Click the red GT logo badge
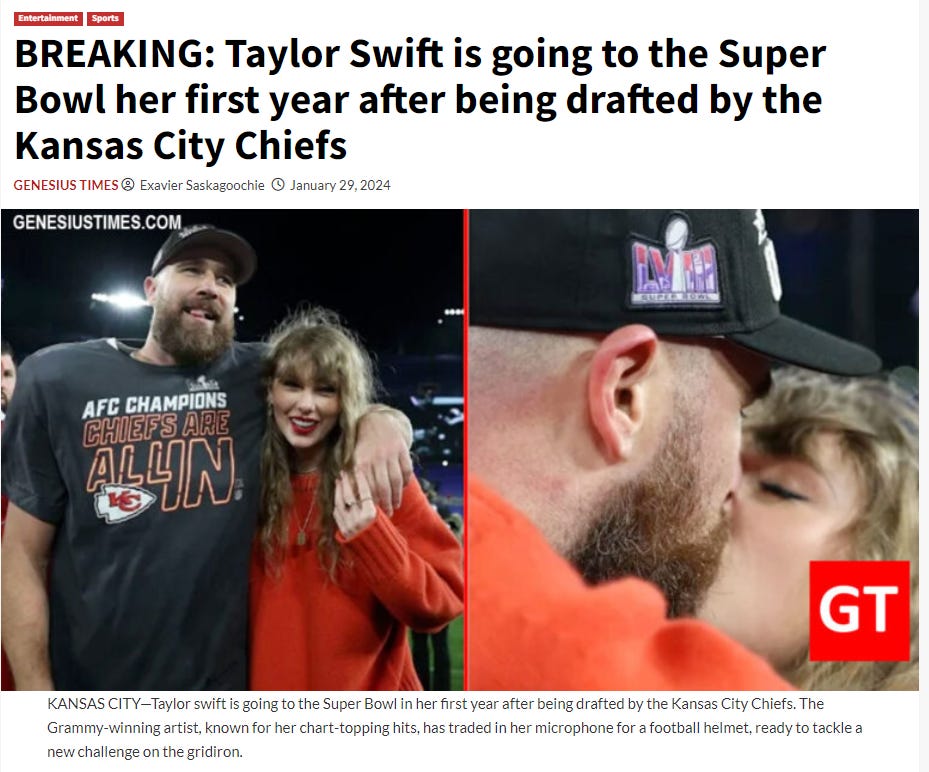Viewport: 929px width, 772px height. point(859,610)
